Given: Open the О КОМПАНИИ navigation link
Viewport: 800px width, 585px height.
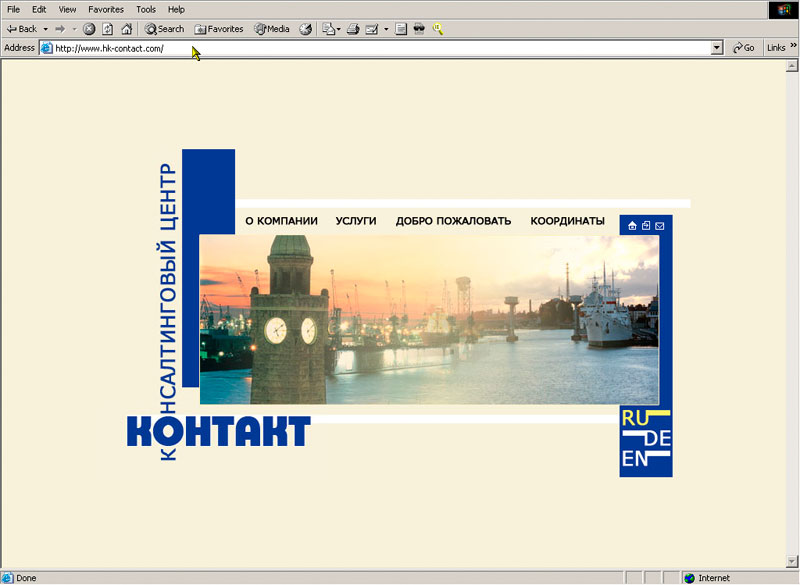Looking at the screenshot, I should (x=281, y=221).
